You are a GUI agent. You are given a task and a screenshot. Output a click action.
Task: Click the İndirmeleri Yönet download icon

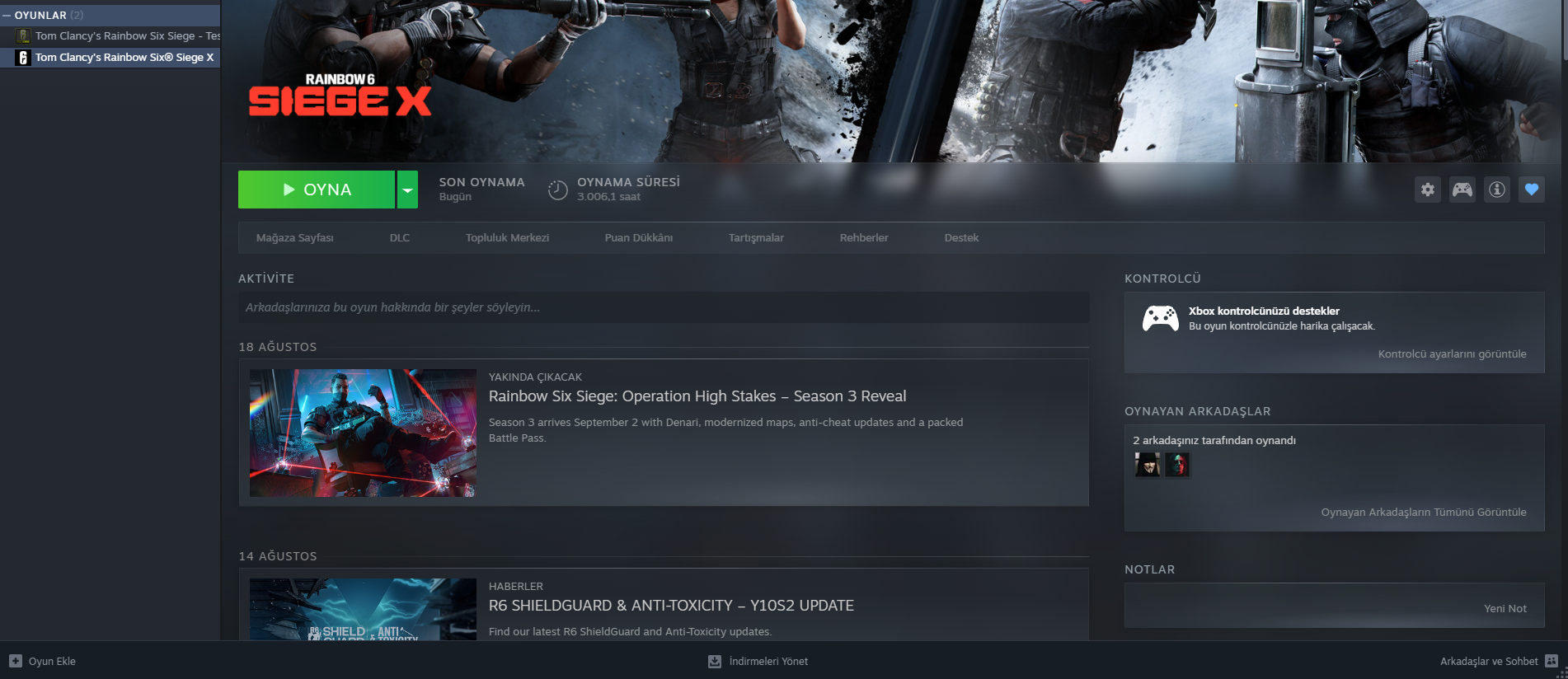point(715,661)
